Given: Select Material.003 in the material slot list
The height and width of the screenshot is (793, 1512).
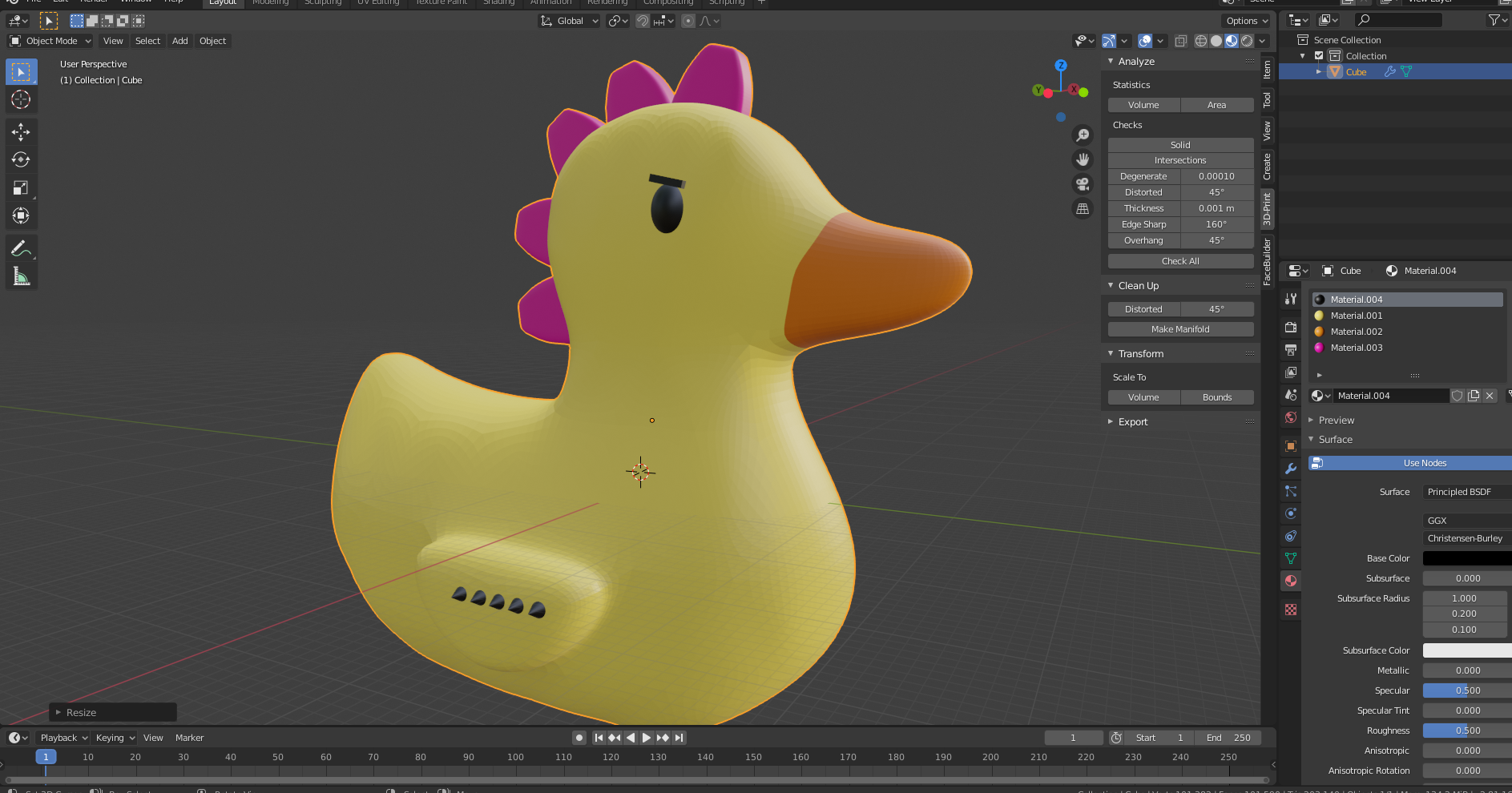Looking at the screenshot, I should 1356,347.
